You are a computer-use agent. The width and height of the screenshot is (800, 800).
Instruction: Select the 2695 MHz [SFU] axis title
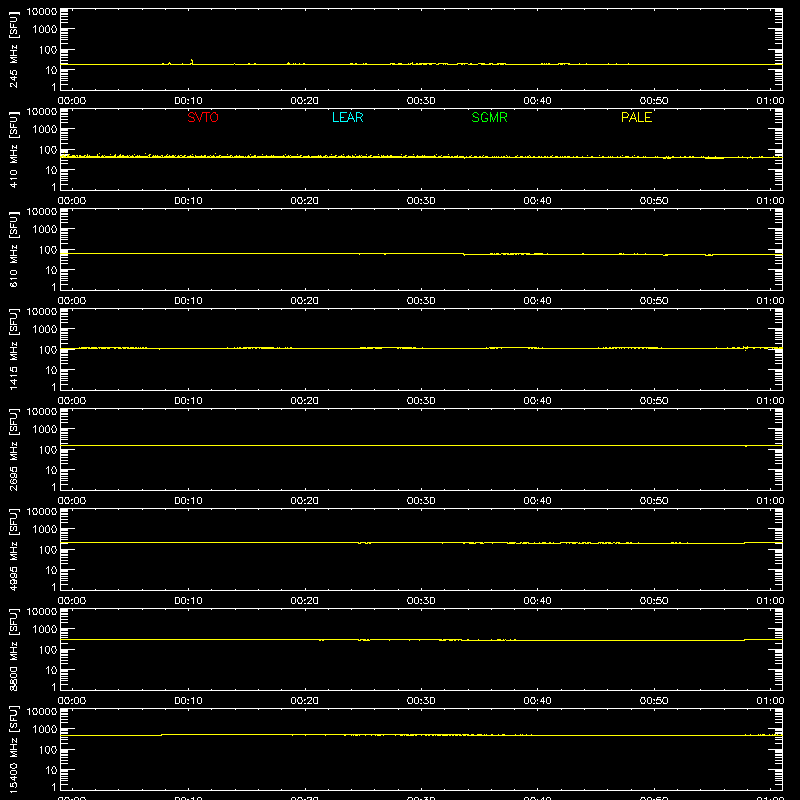pyautogui.click(x=13, y=450)
